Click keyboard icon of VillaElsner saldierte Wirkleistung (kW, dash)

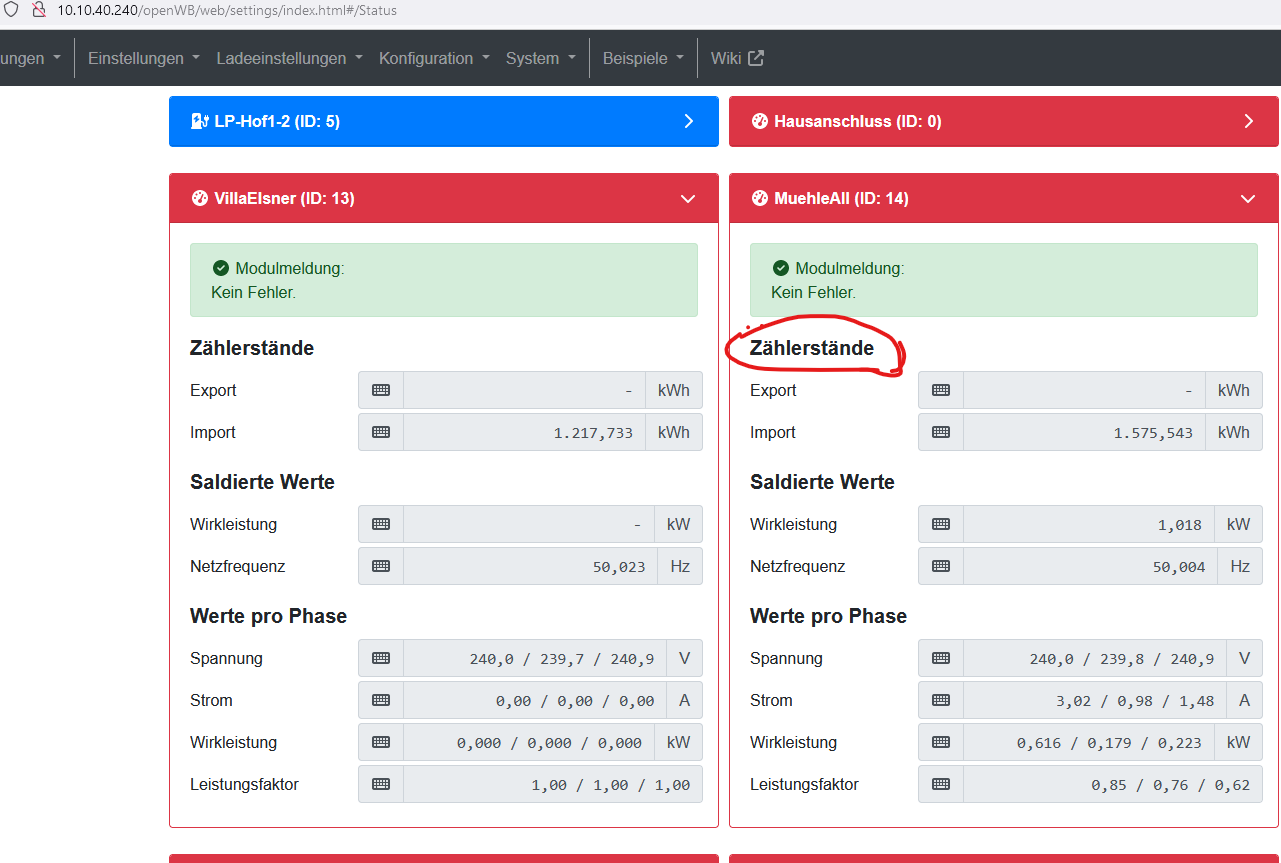click(381, 524)
